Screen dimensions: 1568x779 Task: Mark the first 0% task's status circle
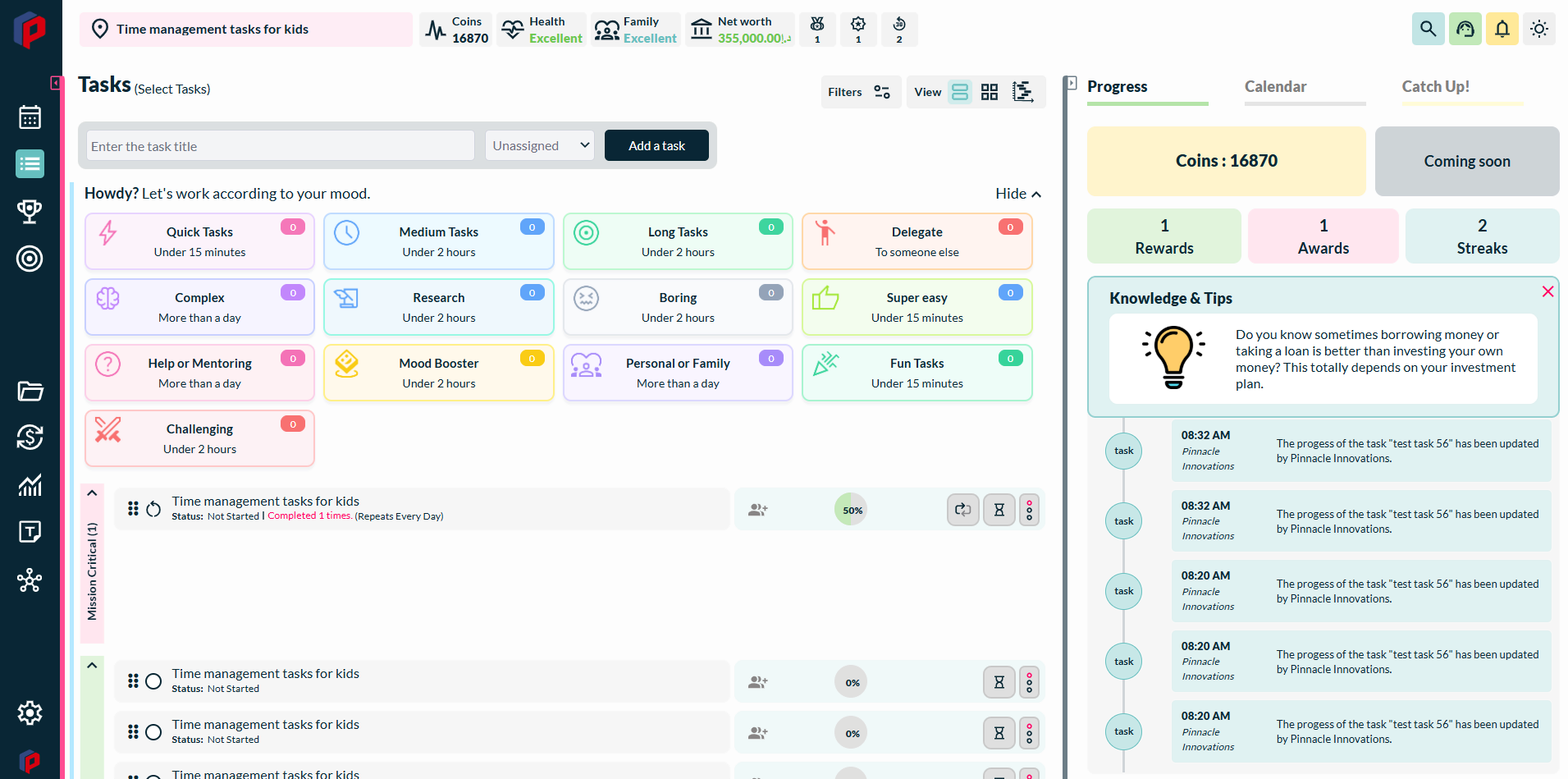(153, 681)
